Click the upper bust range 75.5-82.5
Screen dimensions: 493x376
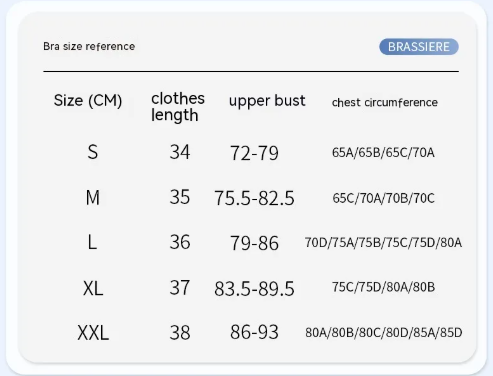tap(254, 198)
